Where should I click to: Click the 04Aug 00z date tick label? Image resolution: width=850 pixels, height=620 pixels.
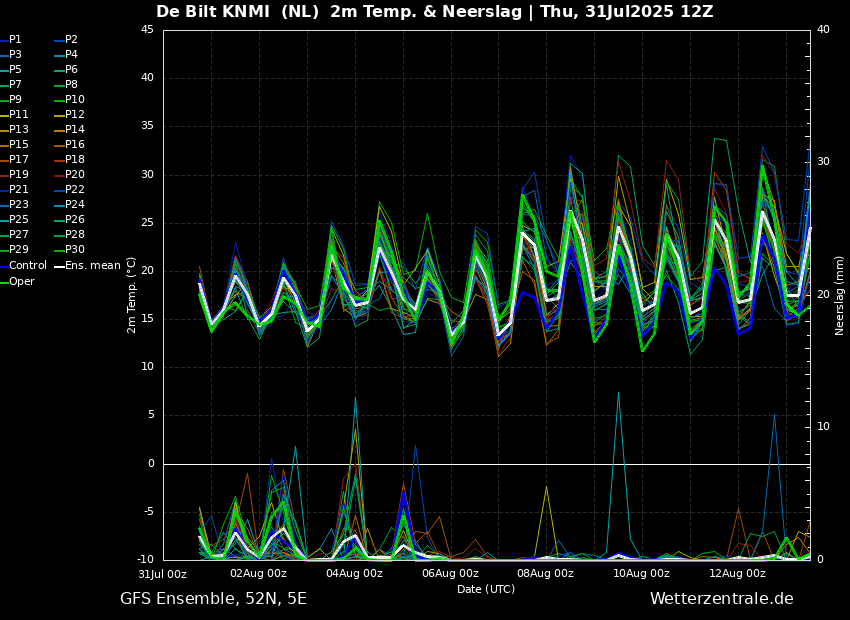tap(354, 574)
